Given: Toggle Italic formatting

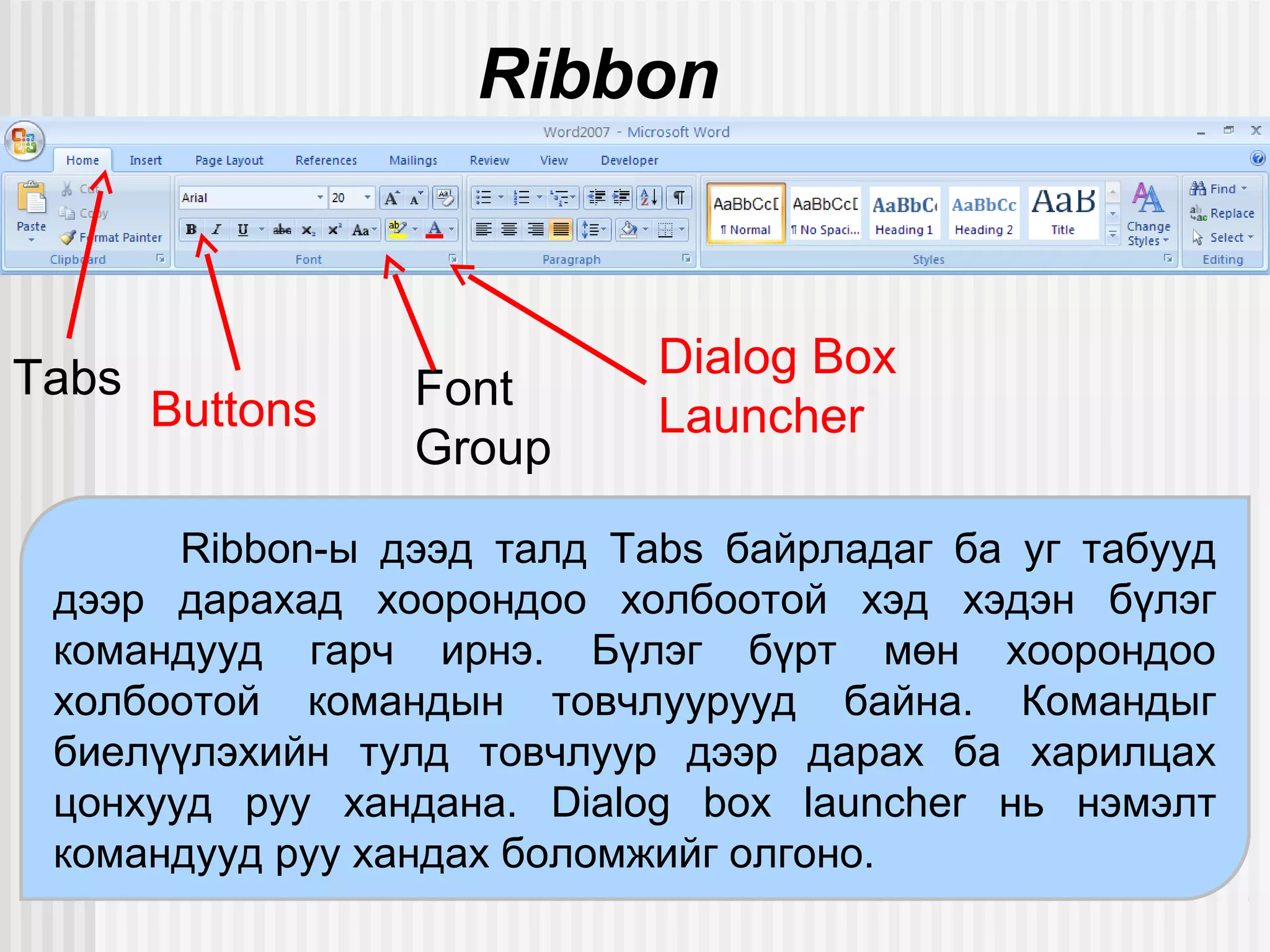Looking at the screenshot, I should [216, 230].
